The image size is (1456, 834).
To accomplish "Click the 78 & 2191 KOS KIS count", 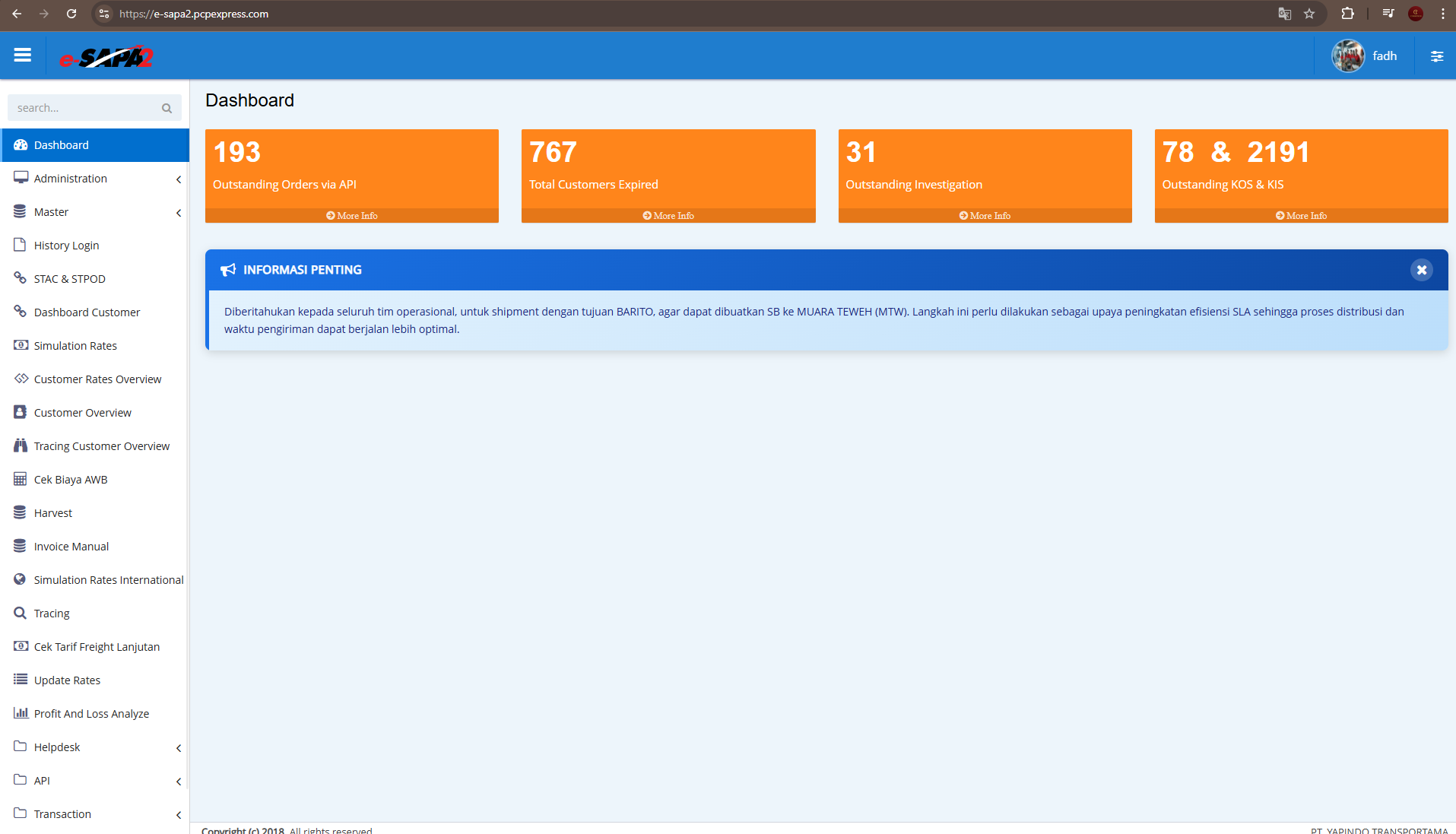I will tap(1236, 153).
